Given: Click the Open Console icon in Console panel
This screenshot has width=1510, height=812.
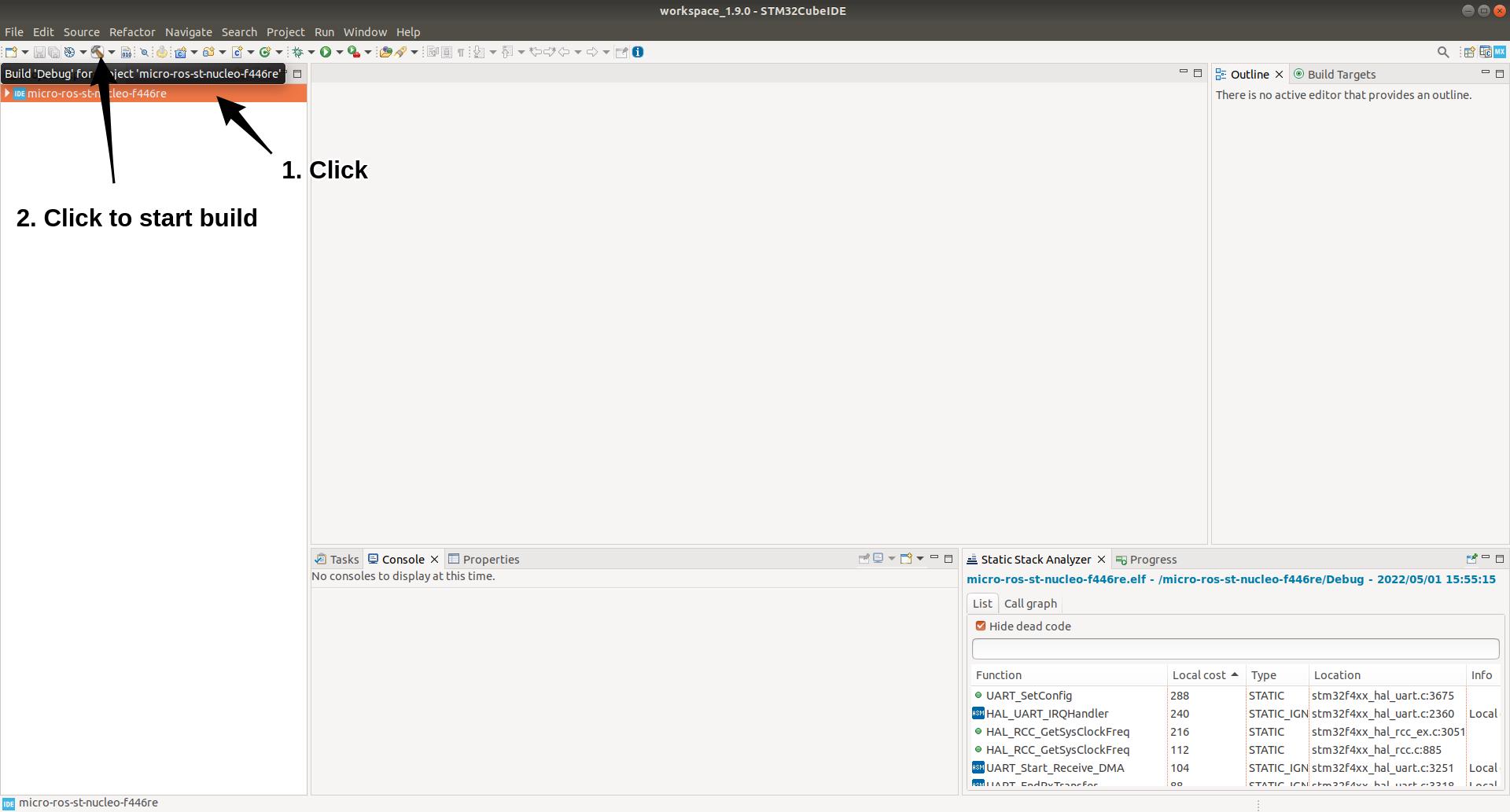Looking at the screenshot, I should (x=906, y=558).
